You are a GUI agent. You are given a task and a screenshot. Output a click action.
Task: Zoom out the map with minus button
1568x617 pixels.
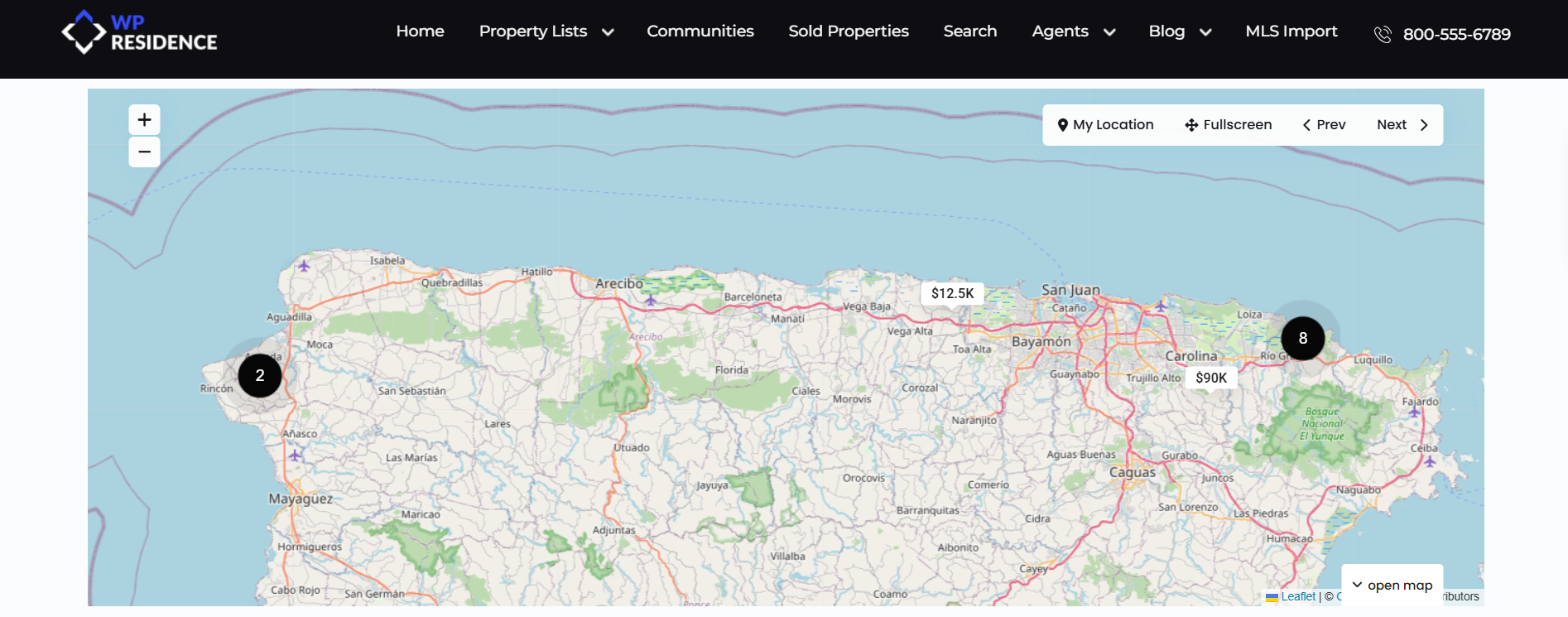click(x=144, y=152)
